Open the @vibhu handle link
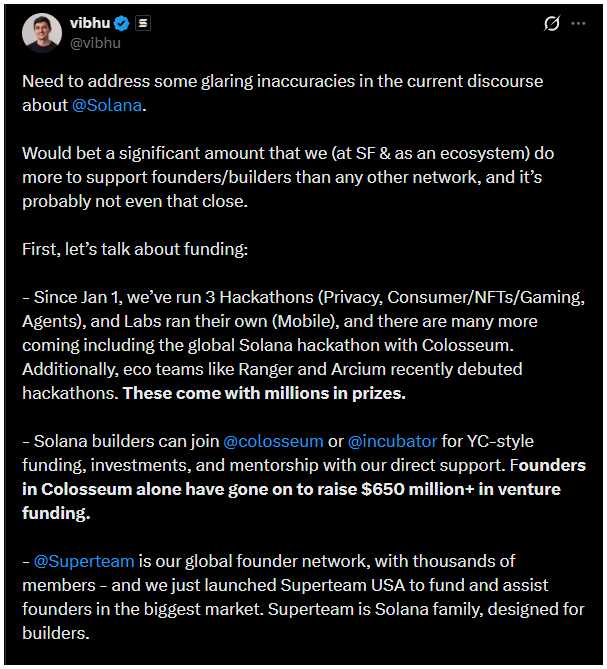Screen dimensions: 607x669 95,43
